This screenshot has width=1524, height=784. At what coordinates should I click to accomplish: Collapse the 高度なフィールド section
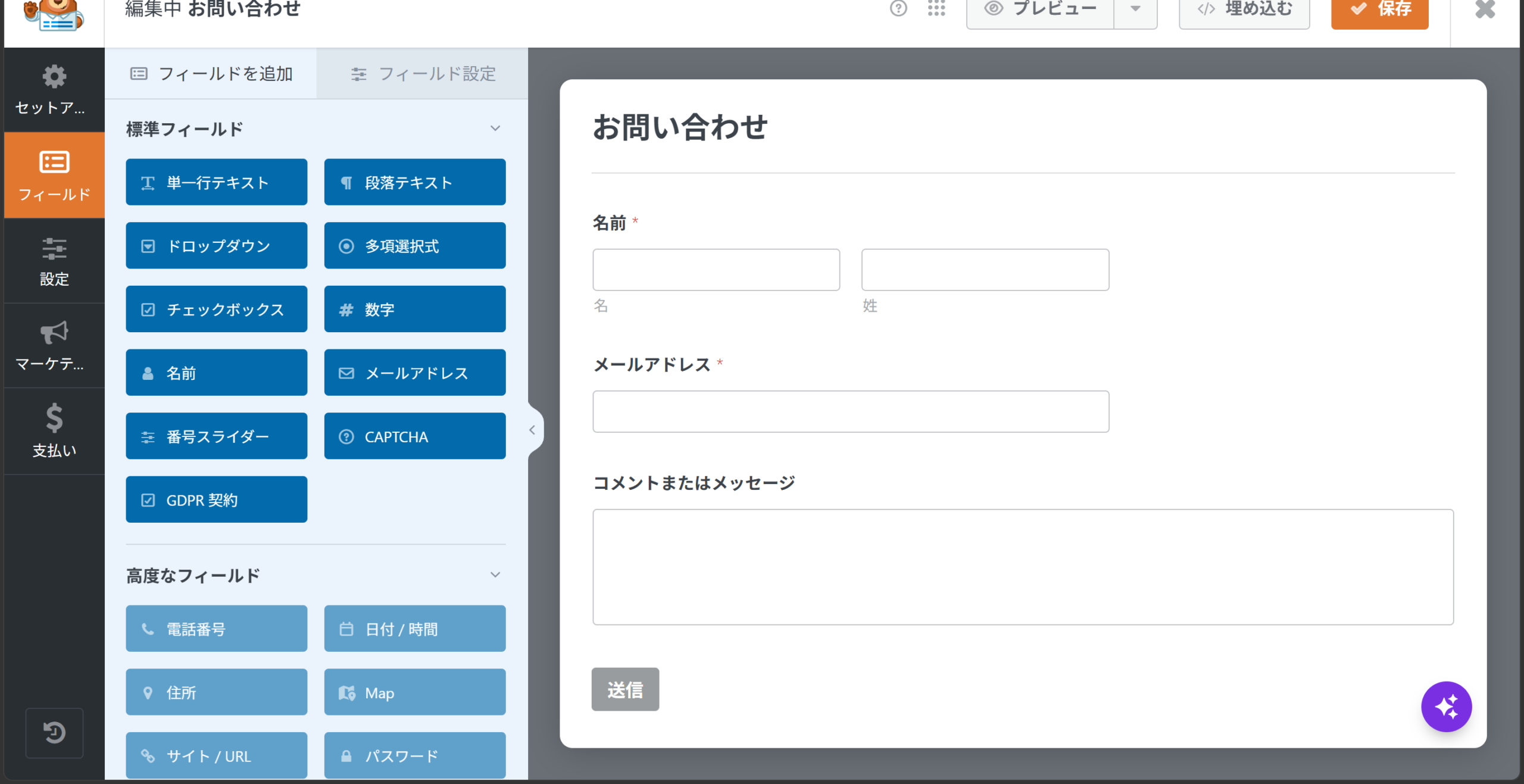(495, 575)
